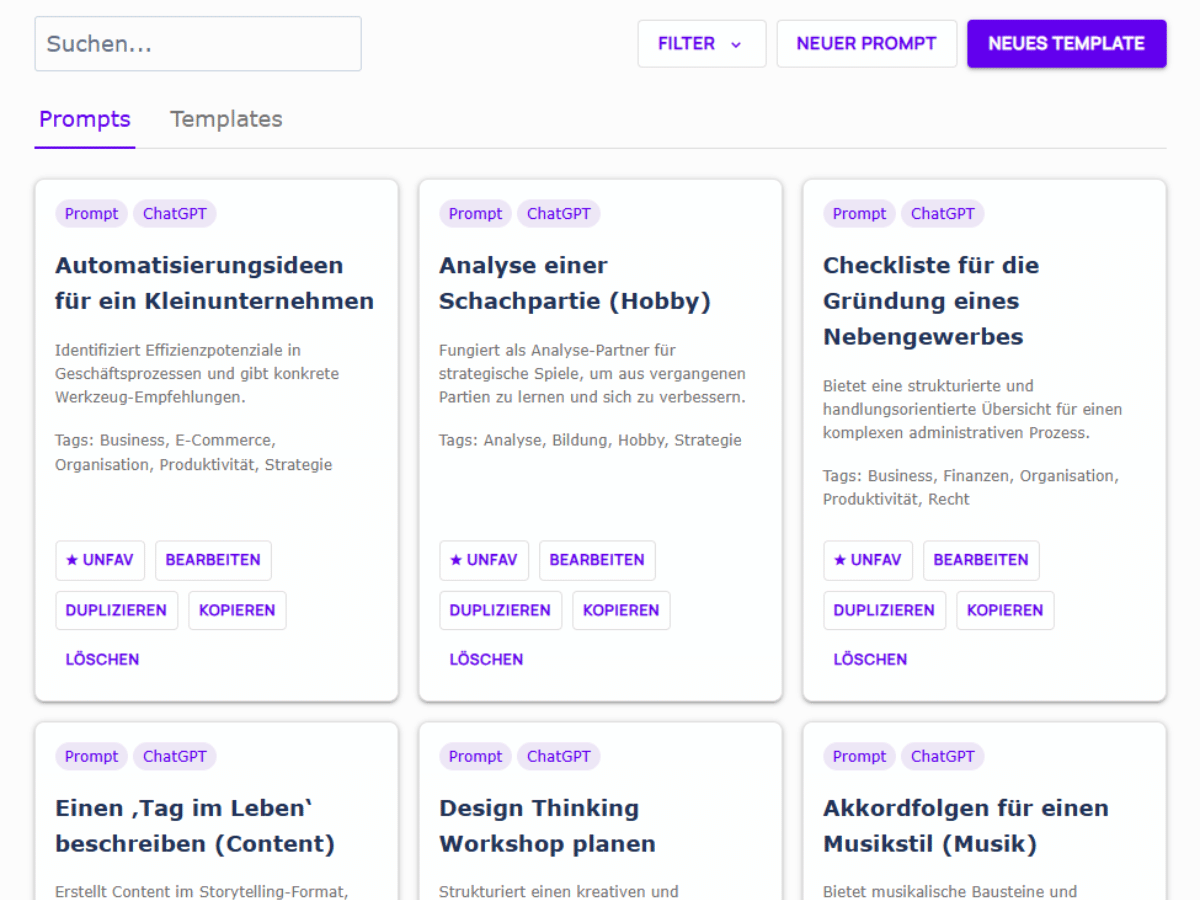Click the Neuer Prompt button
Image resolution: width=1200 pixels, height=900 pixels.
click(x=866, y=44)
